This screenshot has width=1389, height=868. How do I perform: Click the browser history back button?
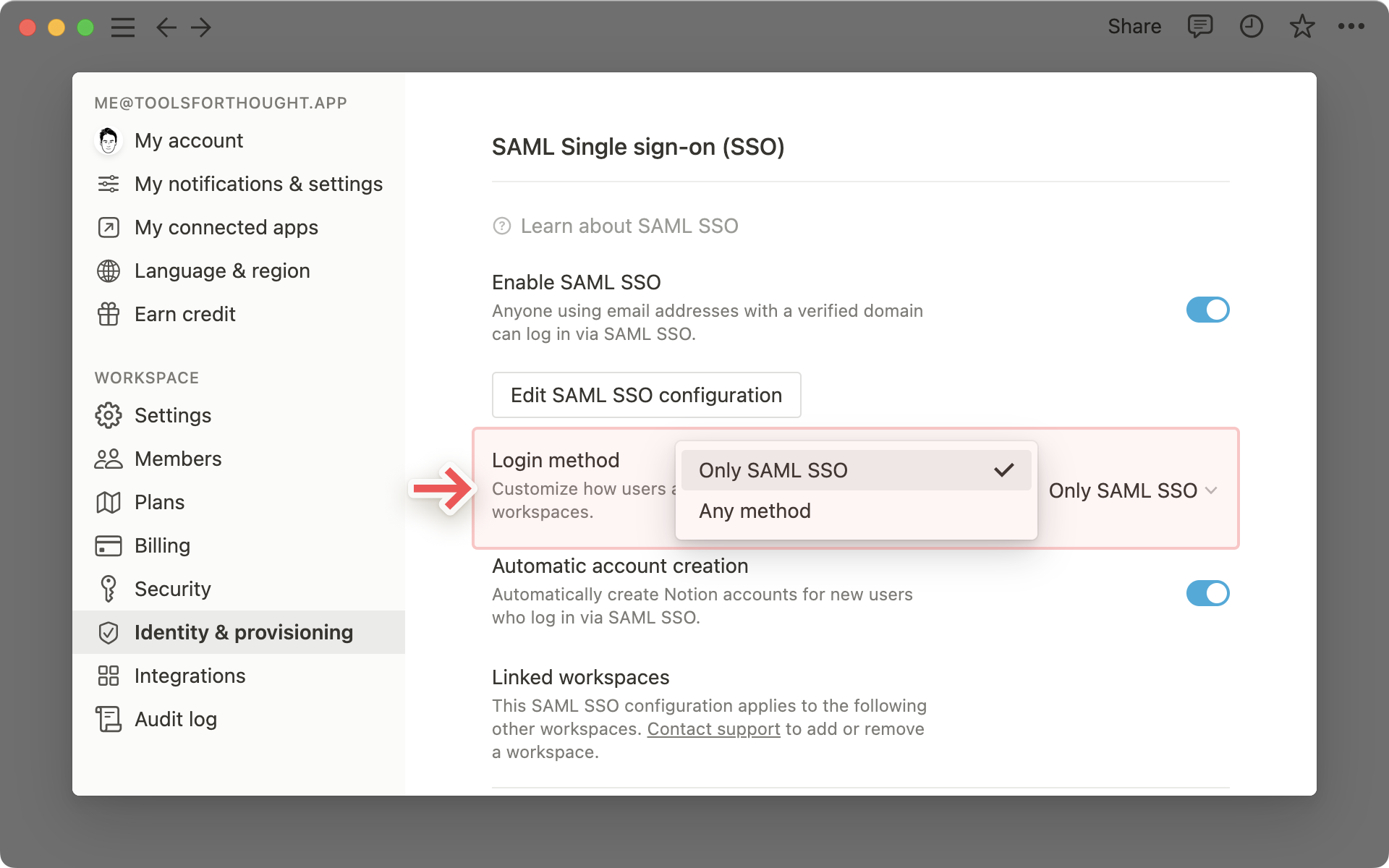coord(166,25)
